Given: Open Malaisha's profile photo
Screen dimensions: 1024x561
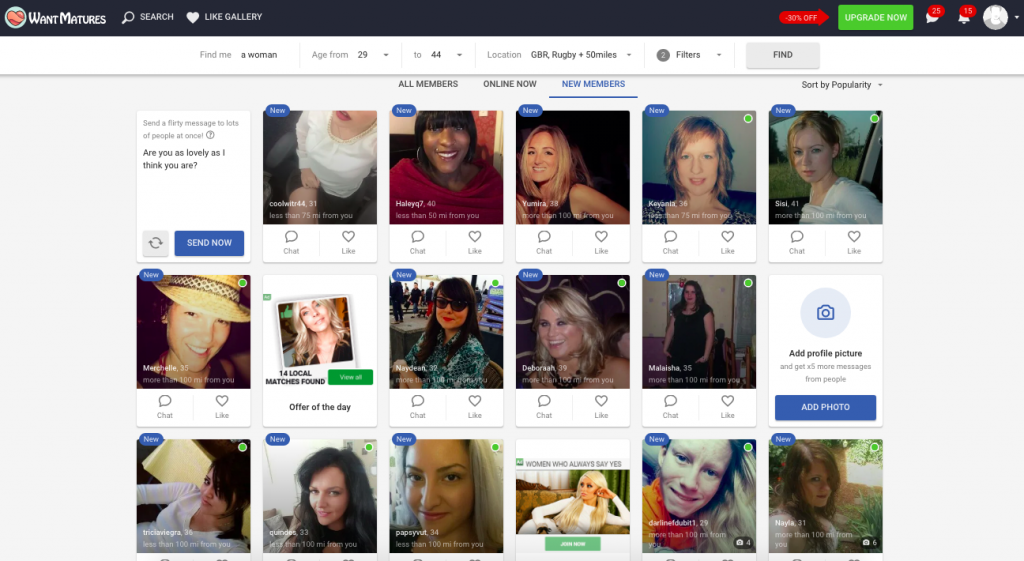Looking at the screenshot, I should pos(699,332).
